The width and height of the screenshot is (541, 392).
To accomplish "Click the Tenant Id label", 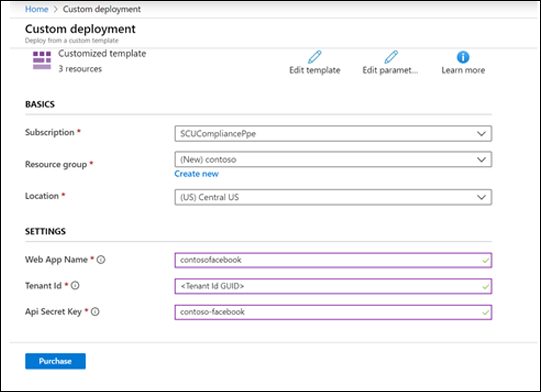I will click(43, 286).
